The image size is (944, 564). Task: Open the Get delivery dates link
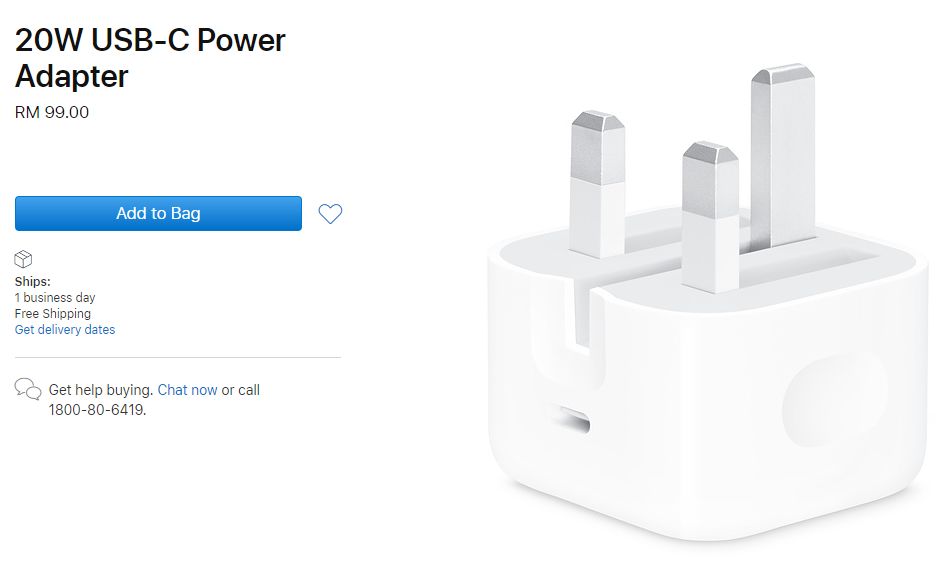(64, 329)
